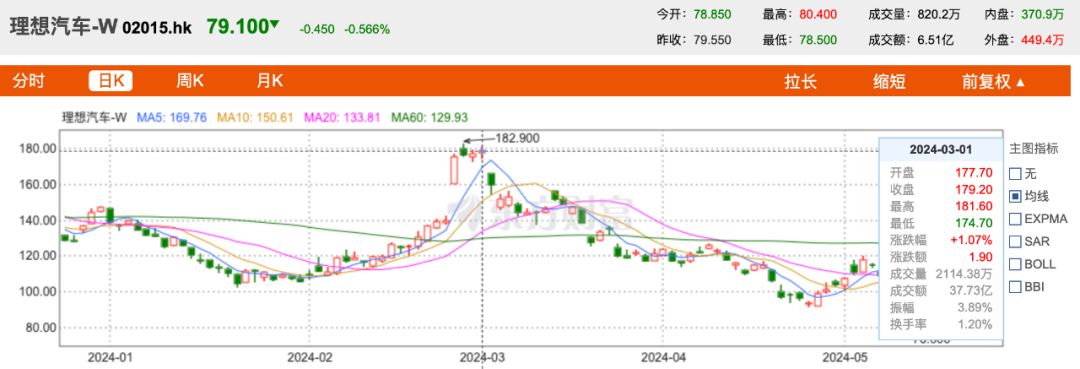Click the 成交量 2114.38万 tooltip row
The height and width of the screenshot is (369, 1080).
940,273
